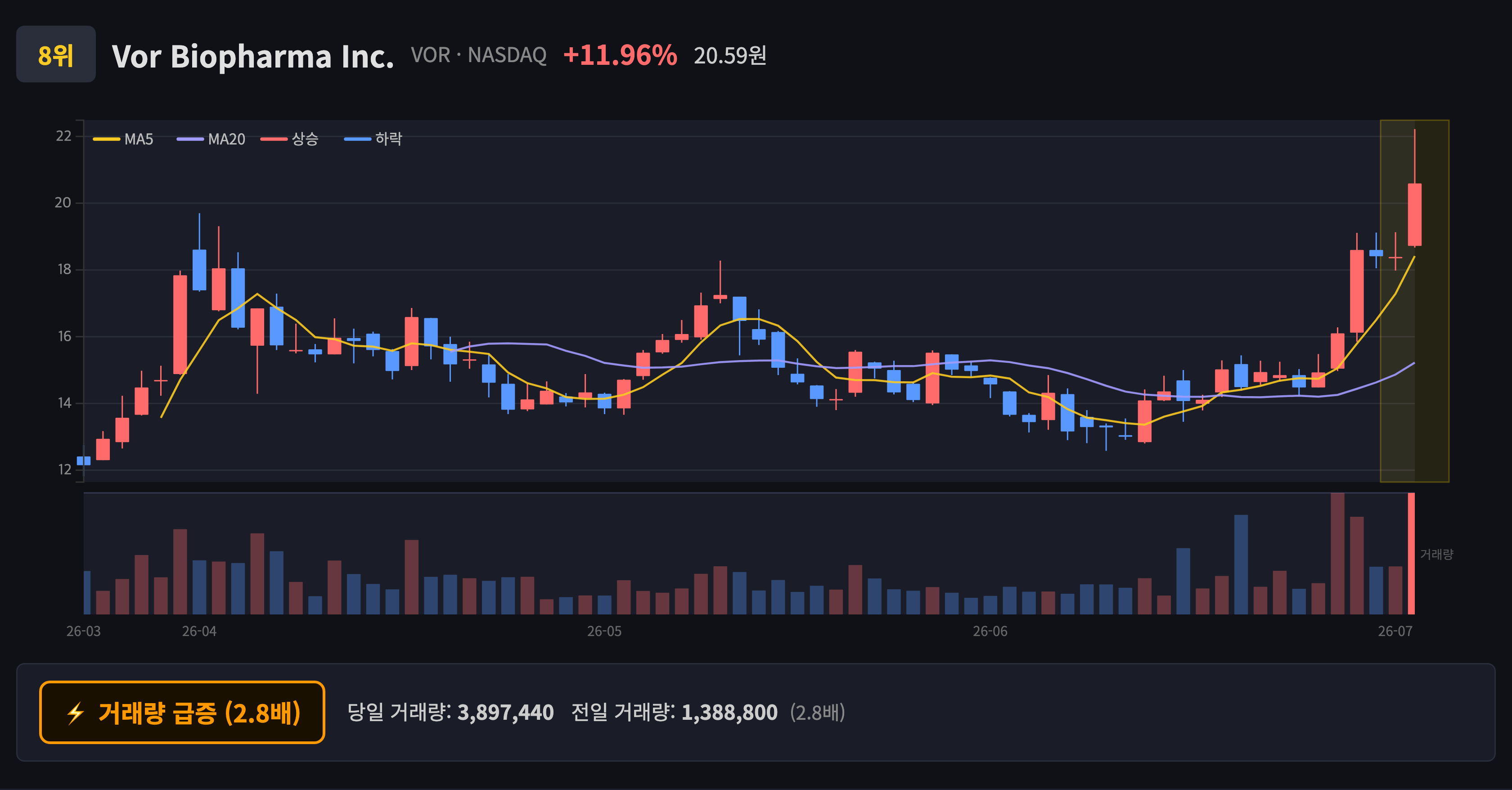Click the gray (2.8배) ratio after 1,388,800
Image resolution: width=1512 pixels, height=790 pixels.
point(817,713)
